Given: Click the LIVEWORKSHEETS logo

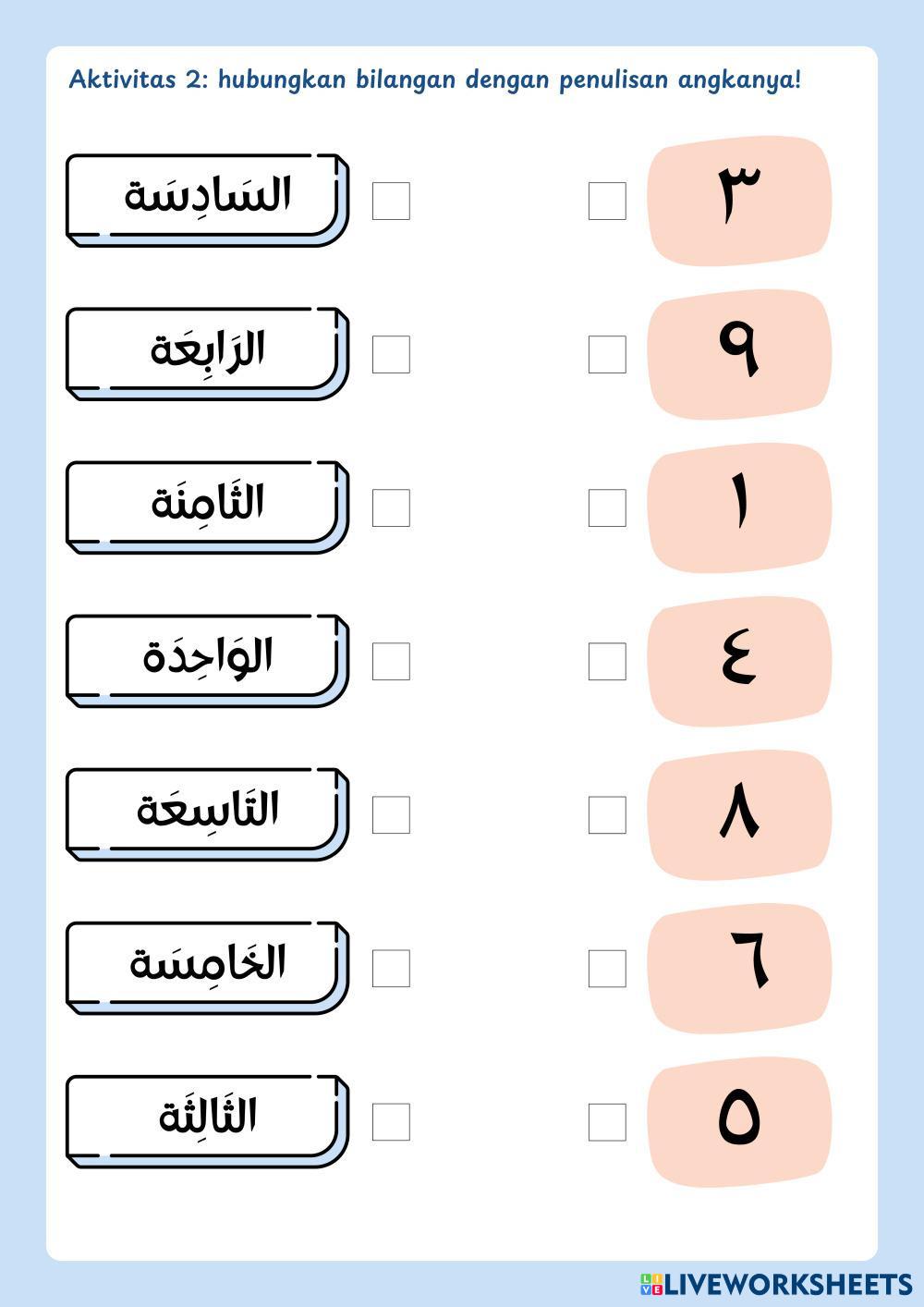Looking at the screenshot, I should tap(776, 1284).
